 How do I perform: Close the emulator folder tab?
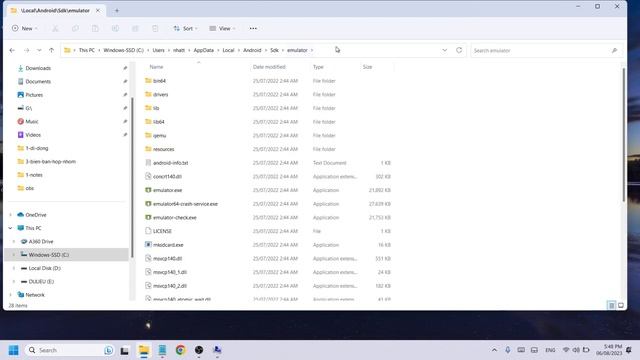pyautogui.click(x=98, y=11)
